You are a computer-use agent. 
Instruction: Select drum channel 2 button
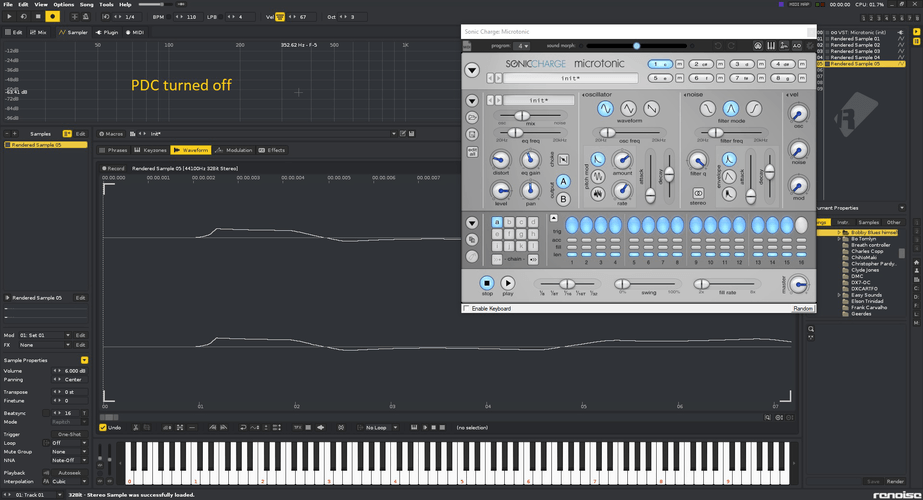[x=700, y=64]
